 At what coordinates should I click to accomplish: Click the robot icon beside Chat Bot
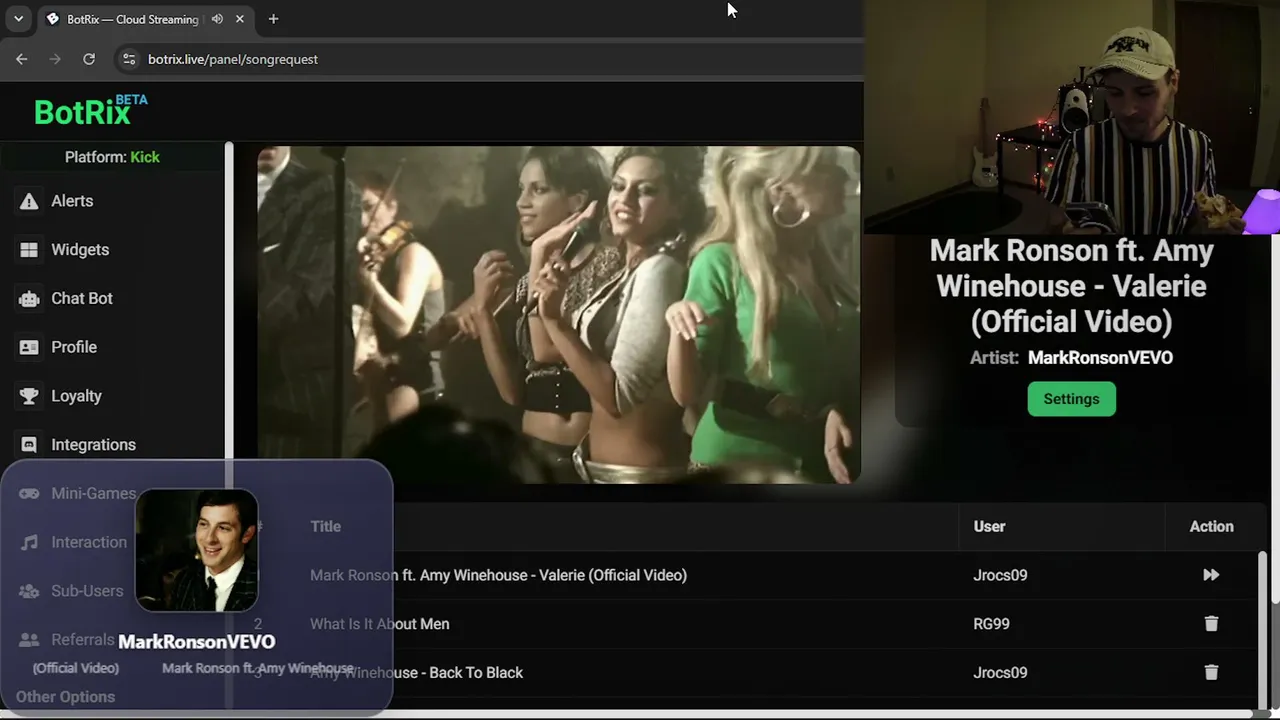coord(29,298)
